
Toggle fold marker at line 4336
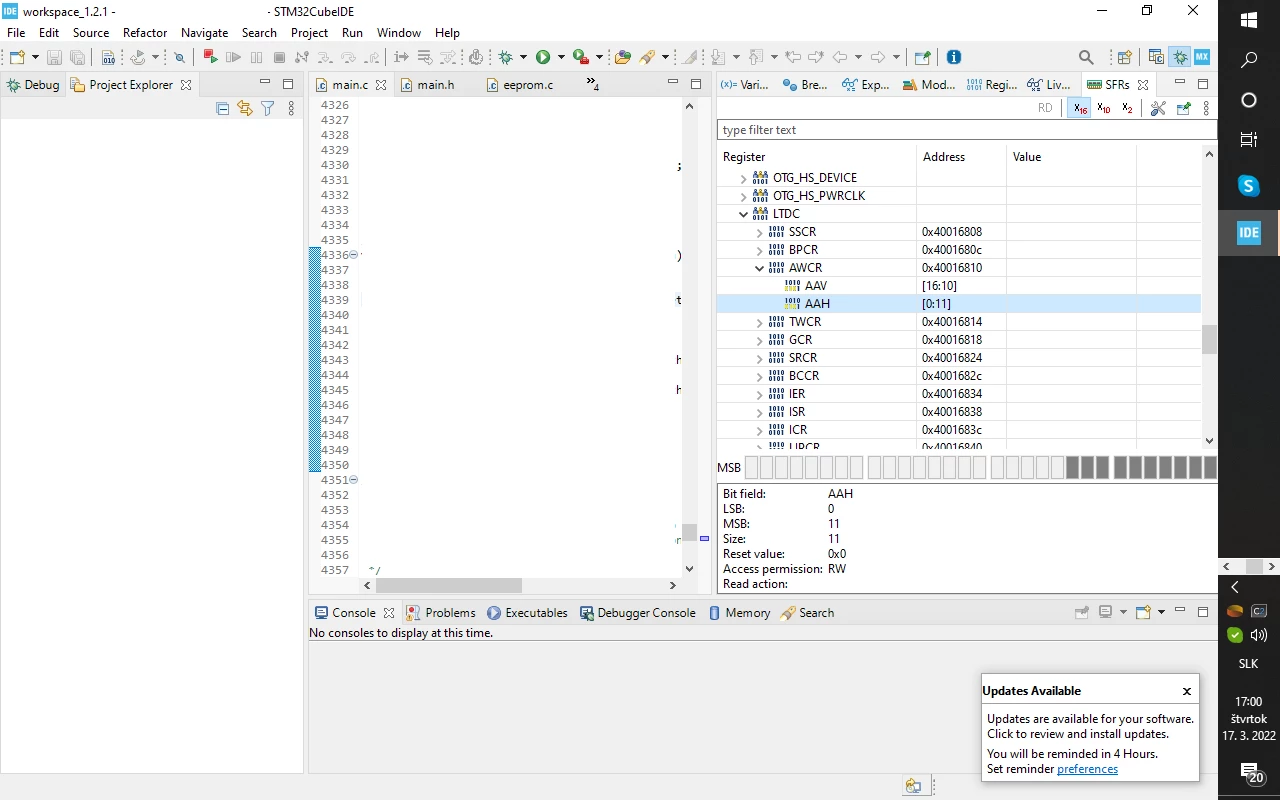point(353,255)
